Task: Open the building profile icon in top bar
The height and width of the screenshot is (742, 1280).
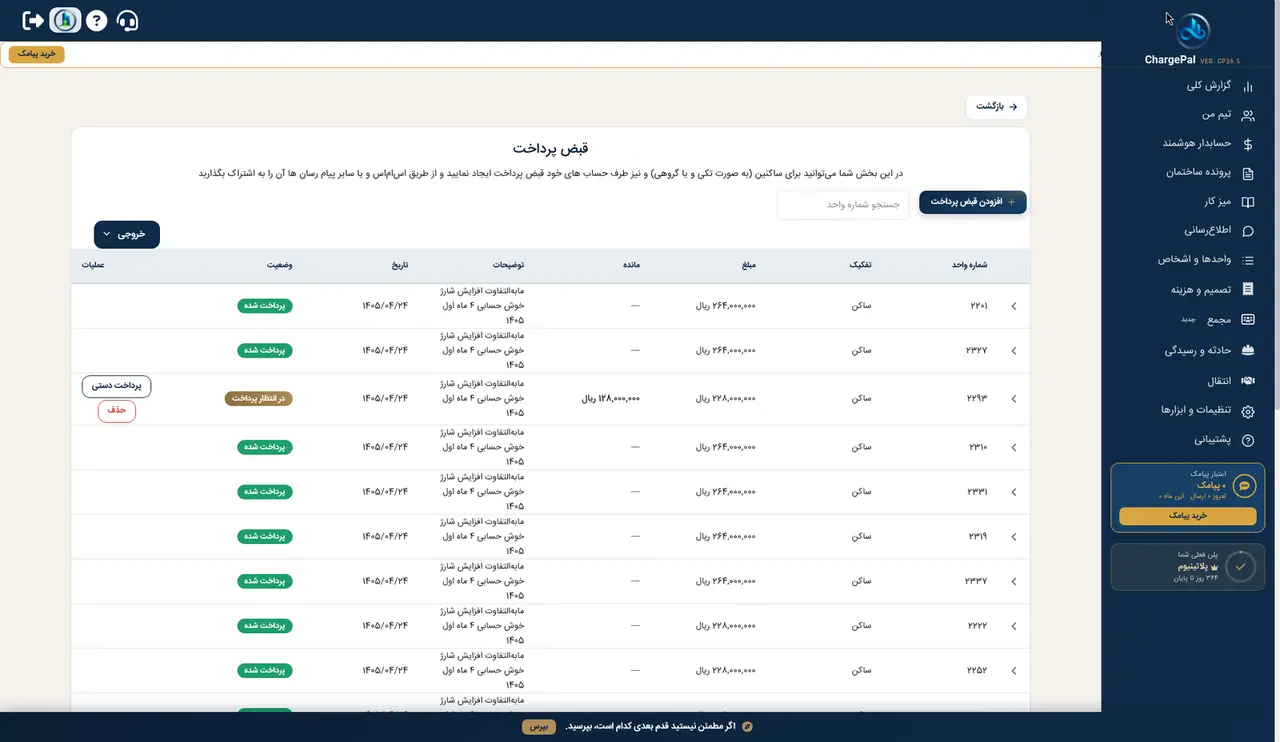Action: (x=65, y=20)
